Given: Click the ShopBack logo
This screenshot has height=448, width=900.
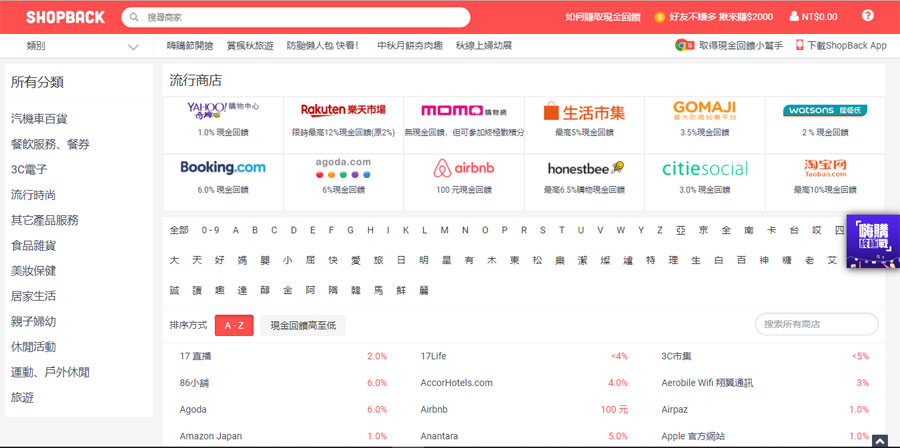Looking at the screenshot, I should click(65, 17).
